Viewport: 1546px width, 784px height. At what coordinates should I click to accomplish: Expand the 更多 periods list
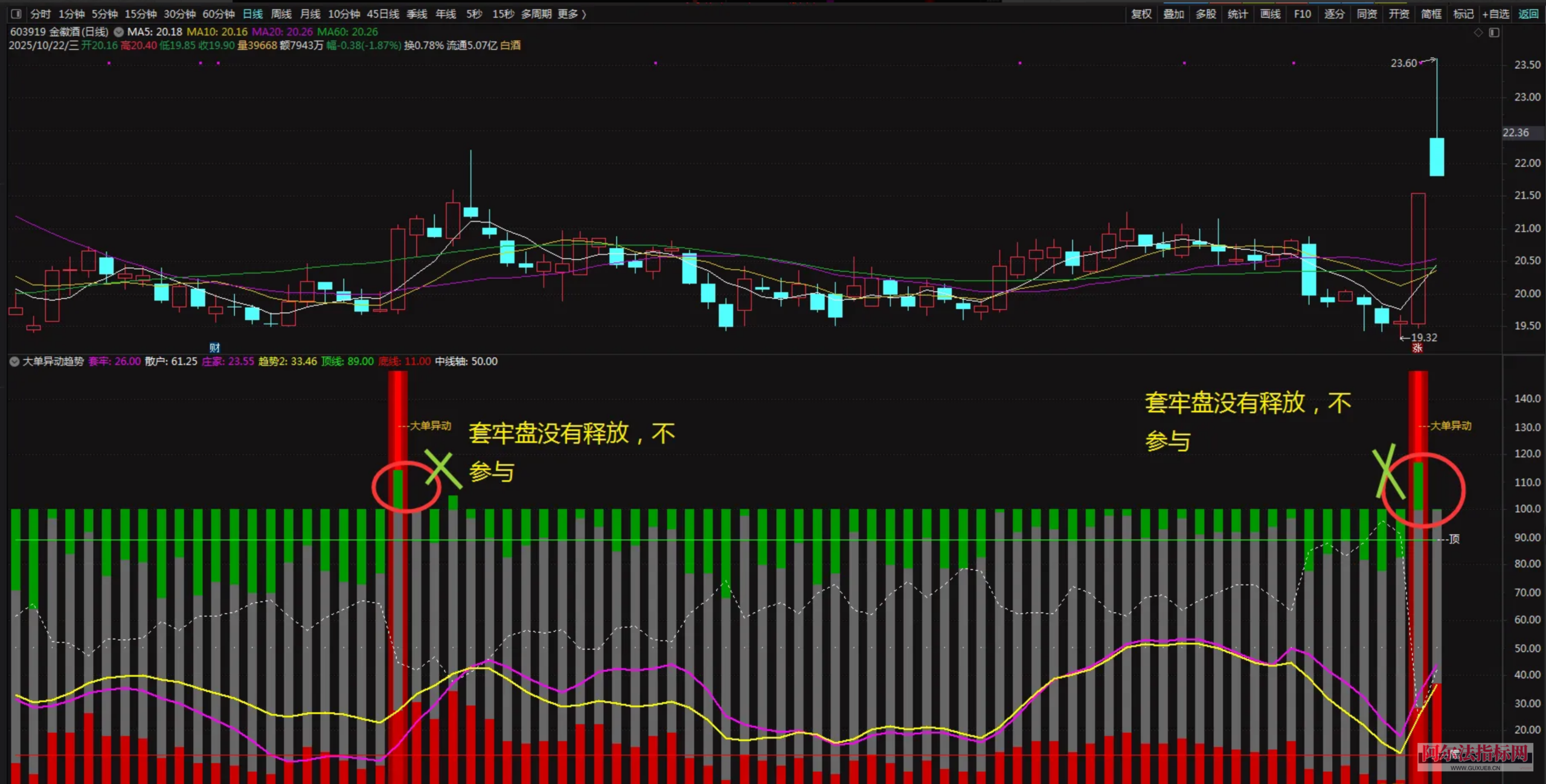571,13
